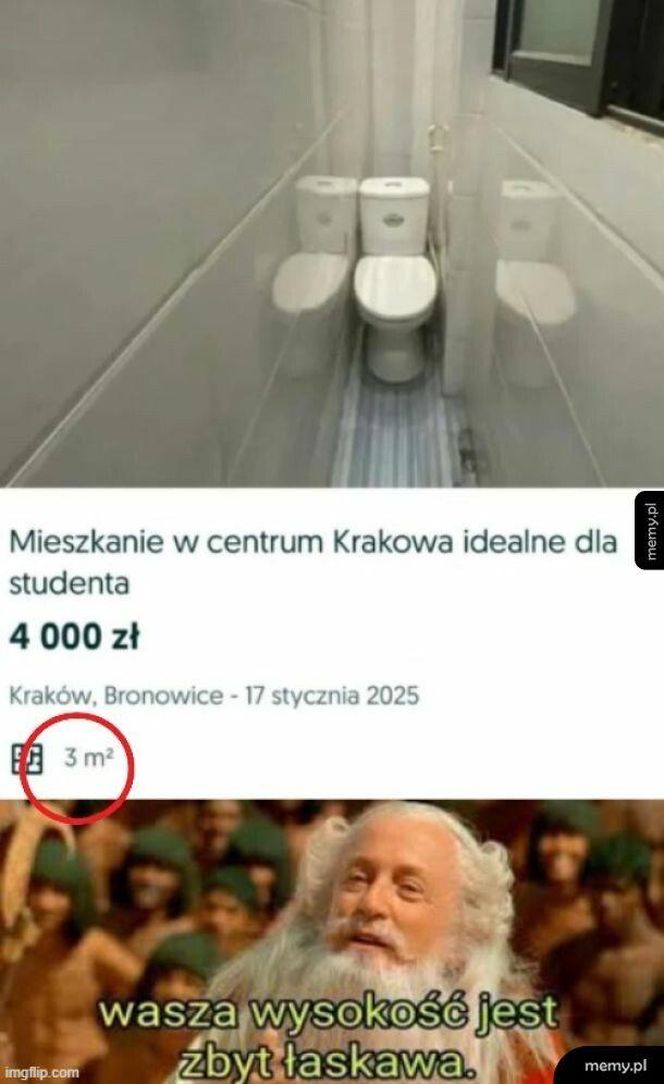Screen dimensions: 664x1084
Task: Click the red circle annotation
Action: click(x=75, y=768)
